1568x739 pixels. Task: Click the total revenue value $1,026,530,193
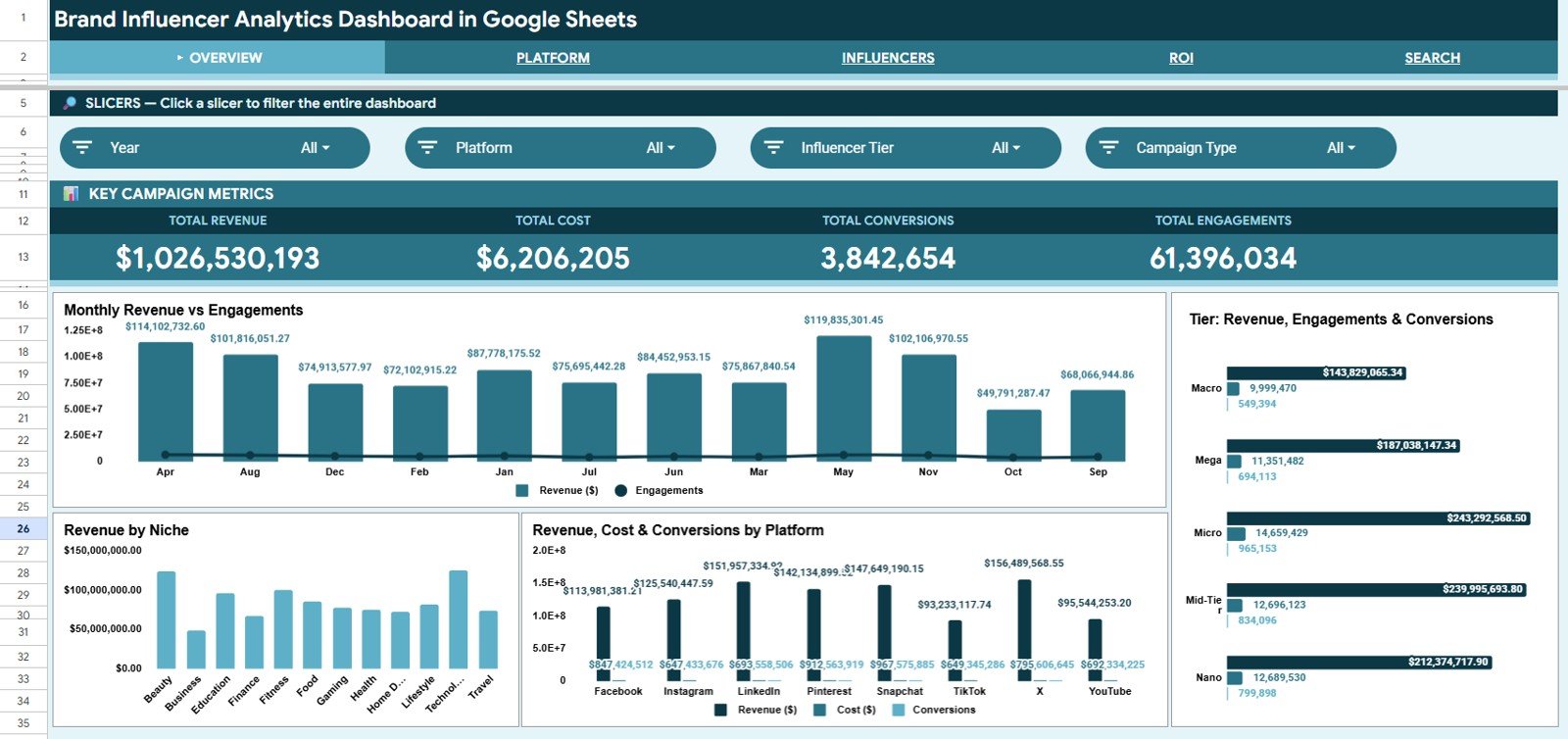(x=218, y=258)
